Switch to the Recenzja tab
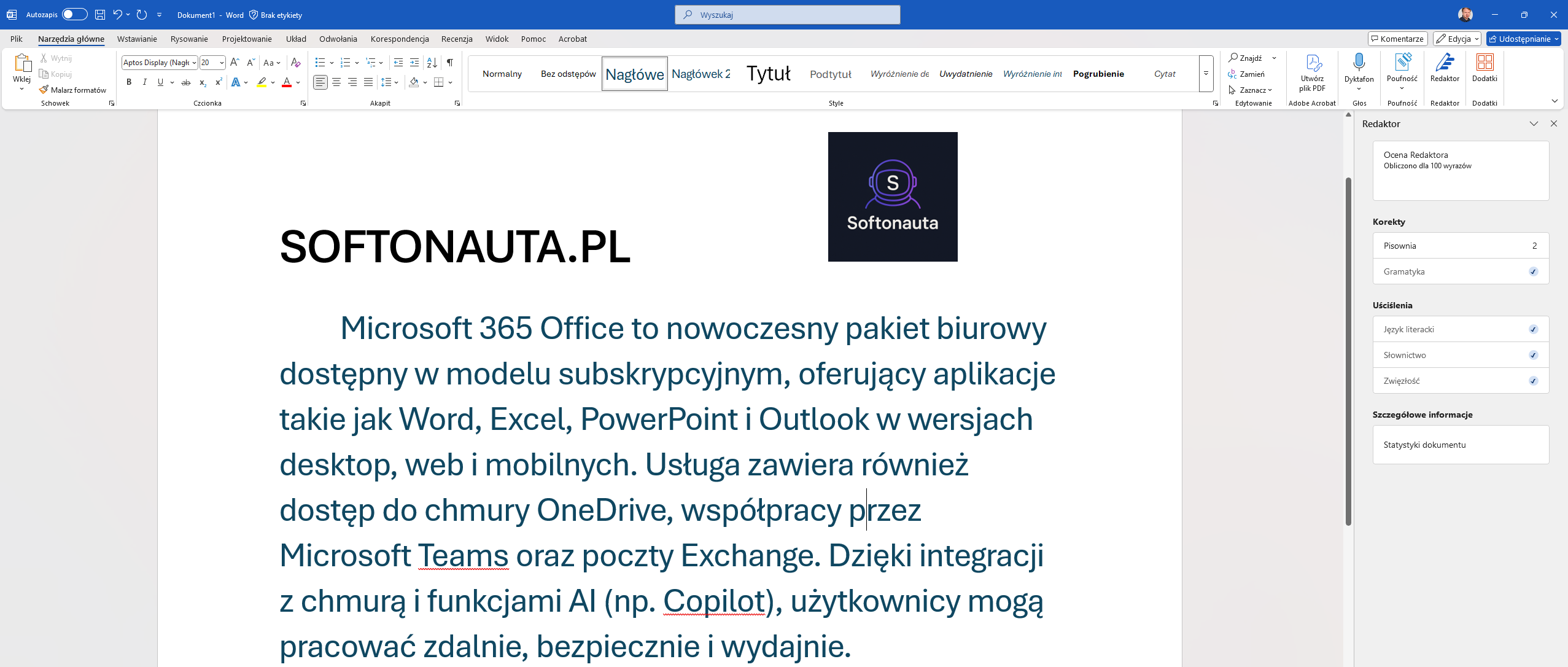This screenshot has height=667, width=1568. (x=456, y=39)
